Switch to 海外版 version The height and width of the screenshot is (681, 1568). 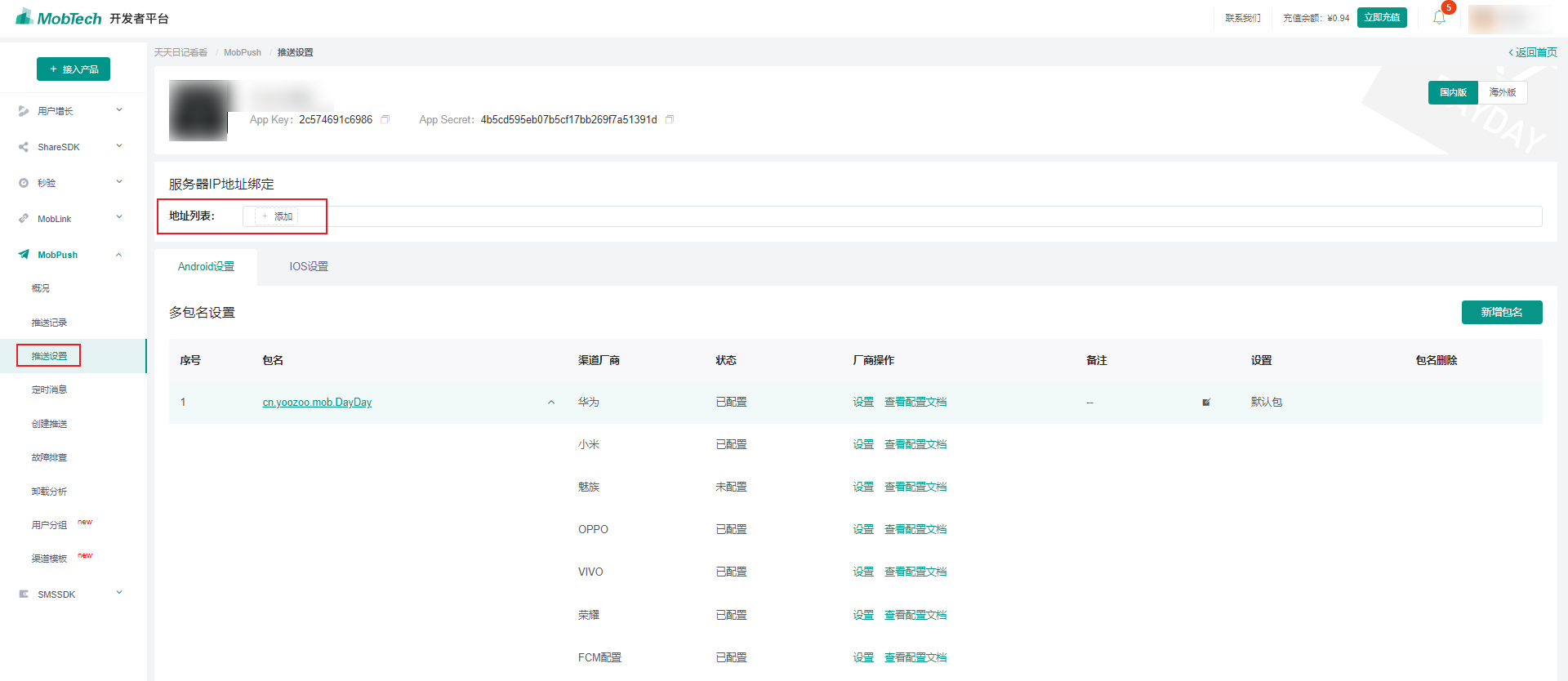1503,92
